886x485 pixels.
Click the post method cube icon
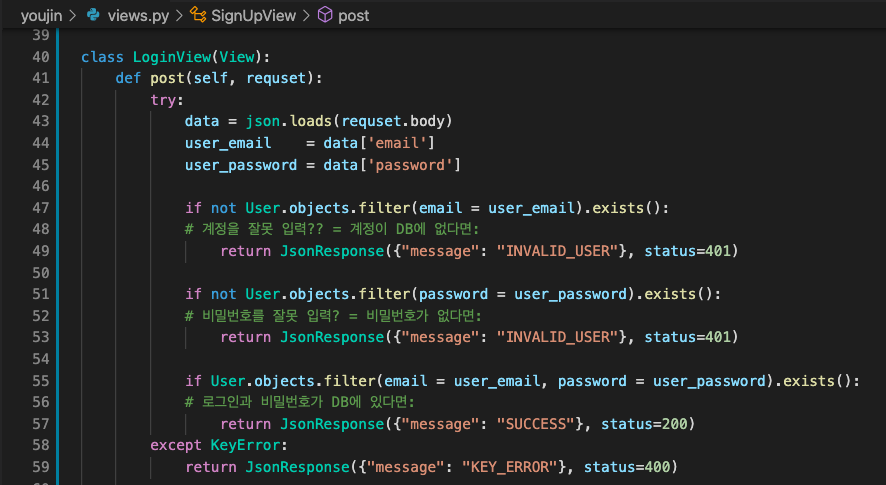pos(325,15)
